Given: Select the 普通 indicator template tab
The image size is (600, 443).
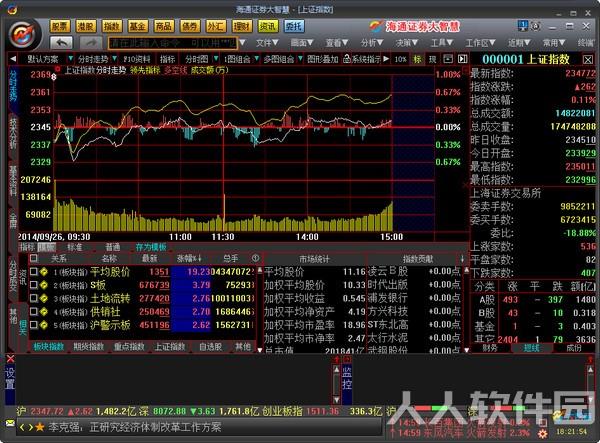Looking at the screenshot, I should click(x=112, y=247).
